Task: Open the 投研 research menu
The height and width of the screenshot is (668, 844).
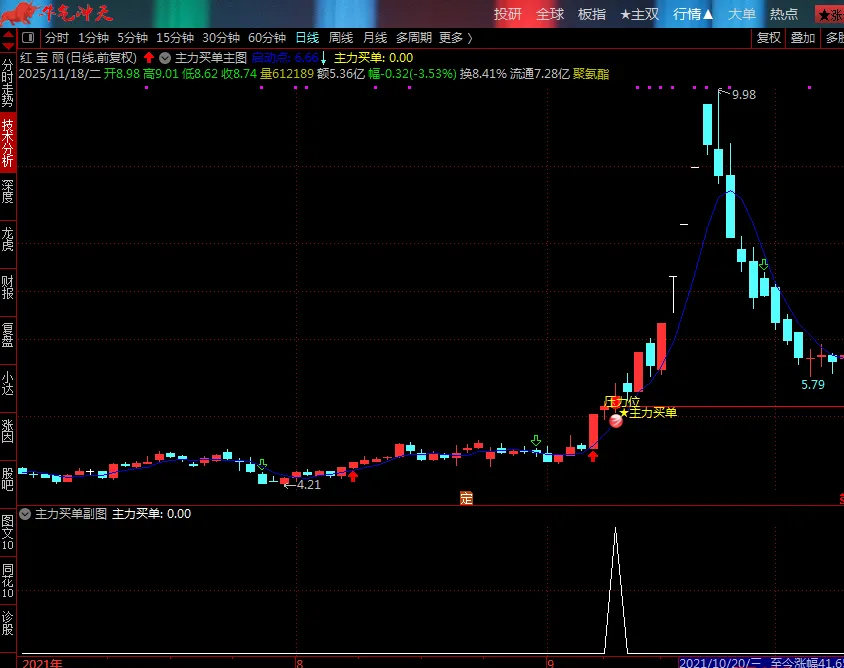Action: point(508,14)
